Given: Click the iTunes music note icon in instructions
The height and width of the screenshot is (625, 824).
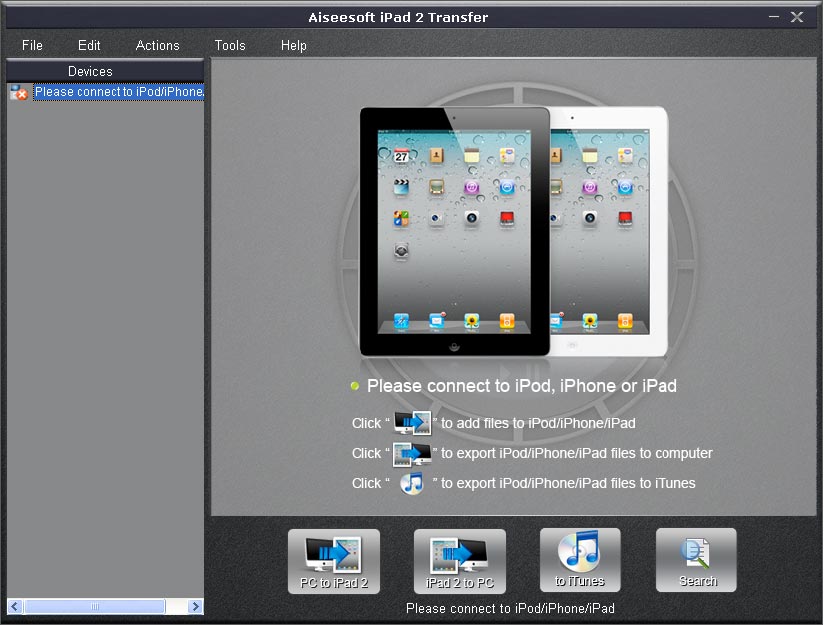Looking at the screenshot, I should tap(412, 483).
